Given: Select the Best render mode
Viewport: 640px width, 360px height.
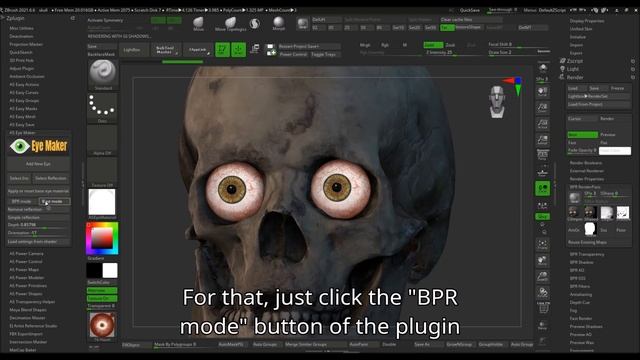Looking at the screenshot, I should pos(582,134).
